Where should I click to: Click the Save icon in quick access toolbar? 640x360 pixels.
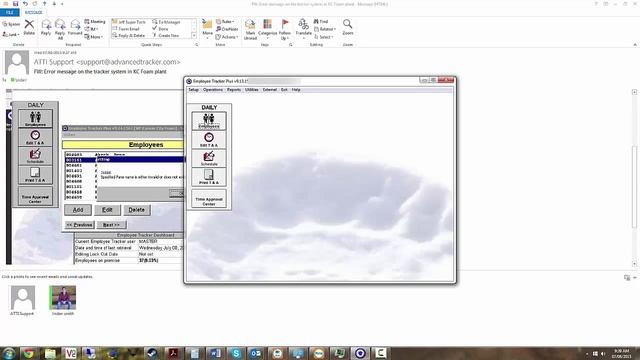(x=16, y=4)
